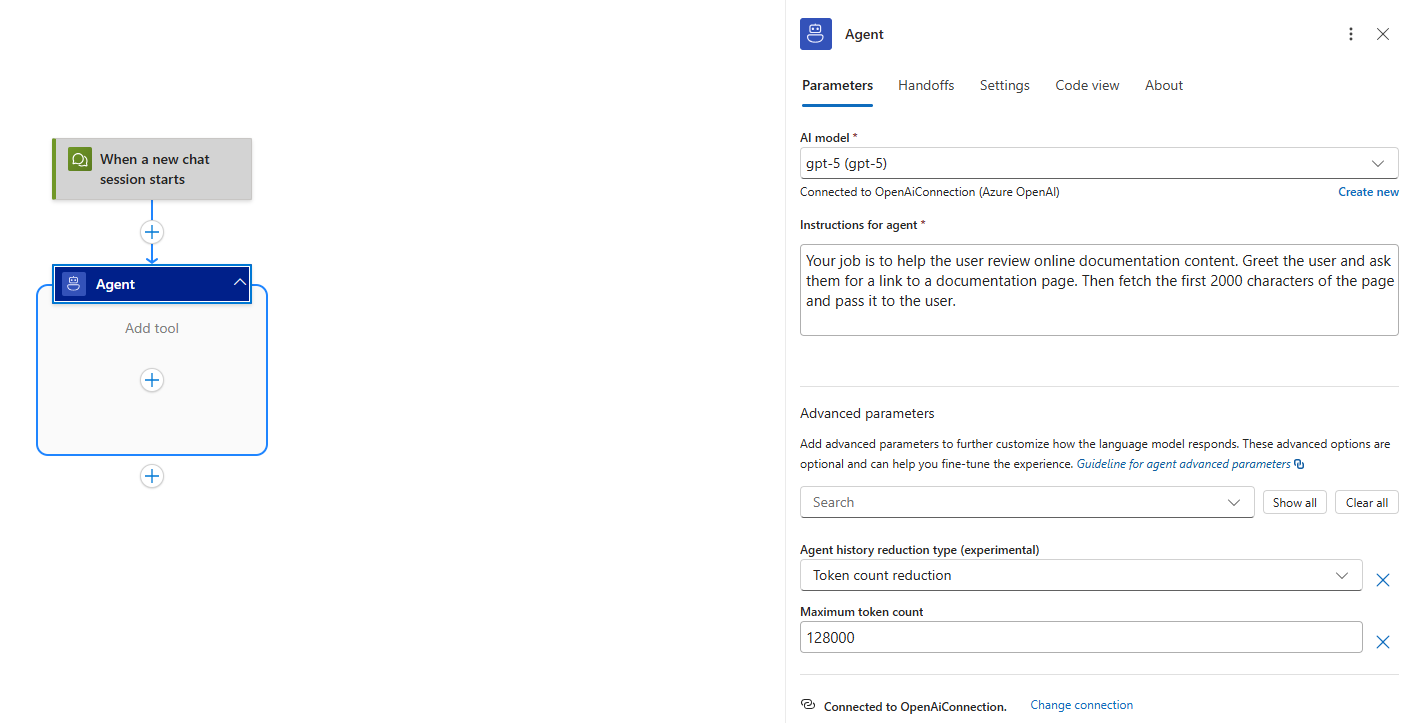This screenshot has width=1408, height=723.
Task: Click the Add tool plus icon inside Agent
Action: pyautogui.click(x=151, y=380)
